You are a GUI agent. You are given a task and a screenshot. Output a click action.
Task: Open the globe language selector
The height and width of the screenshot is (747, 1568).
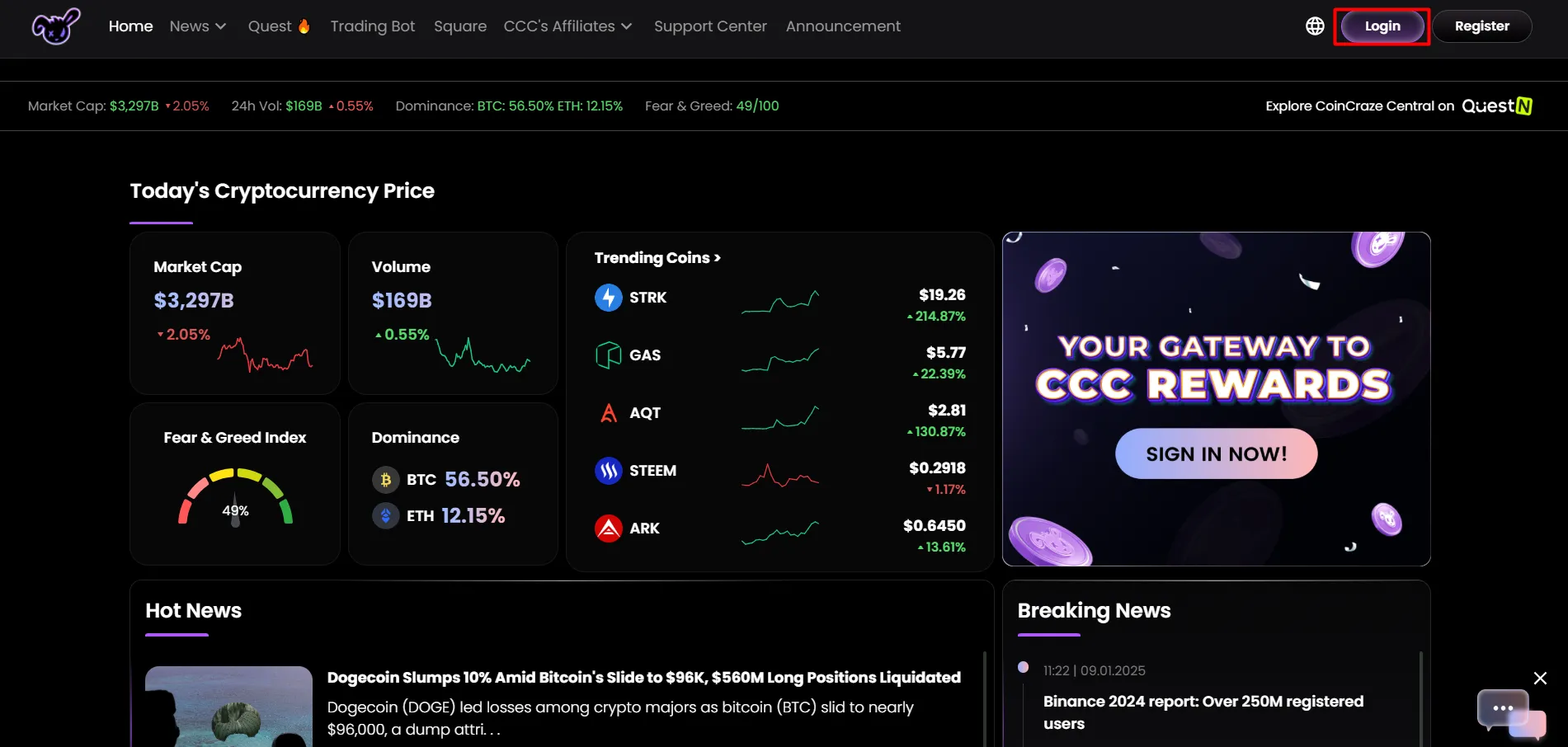[1315, 26]
